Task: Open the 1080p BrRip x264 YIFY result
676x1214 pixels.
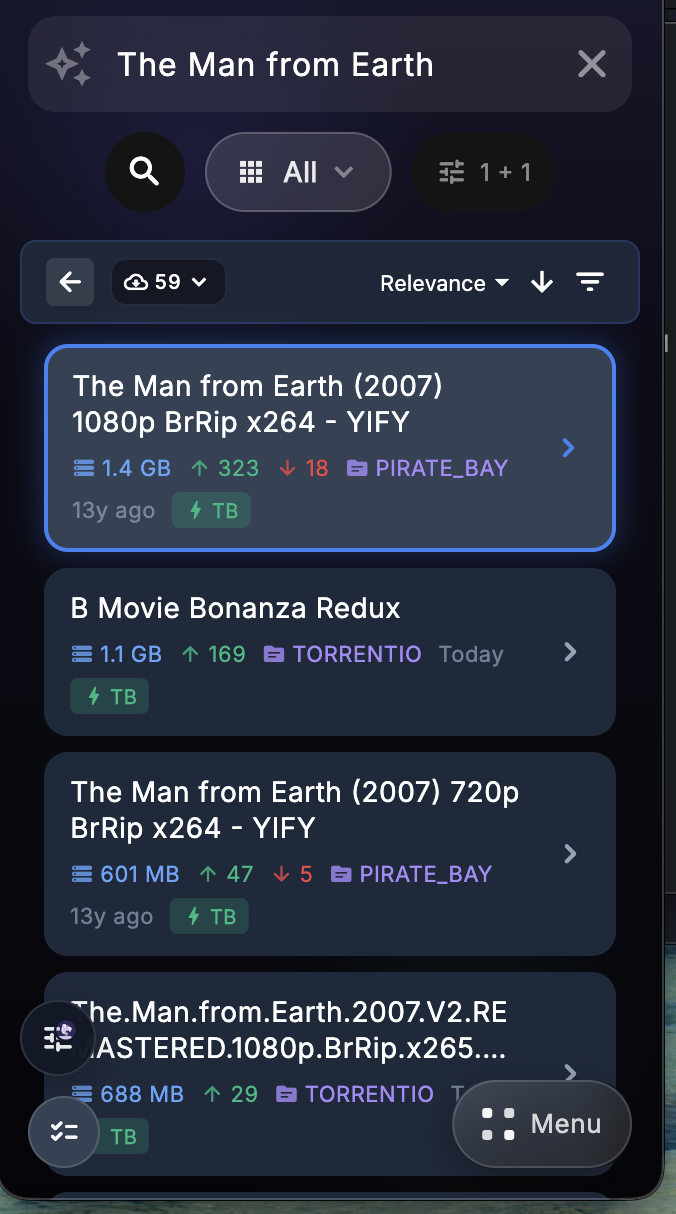Action: coord(330,448)
